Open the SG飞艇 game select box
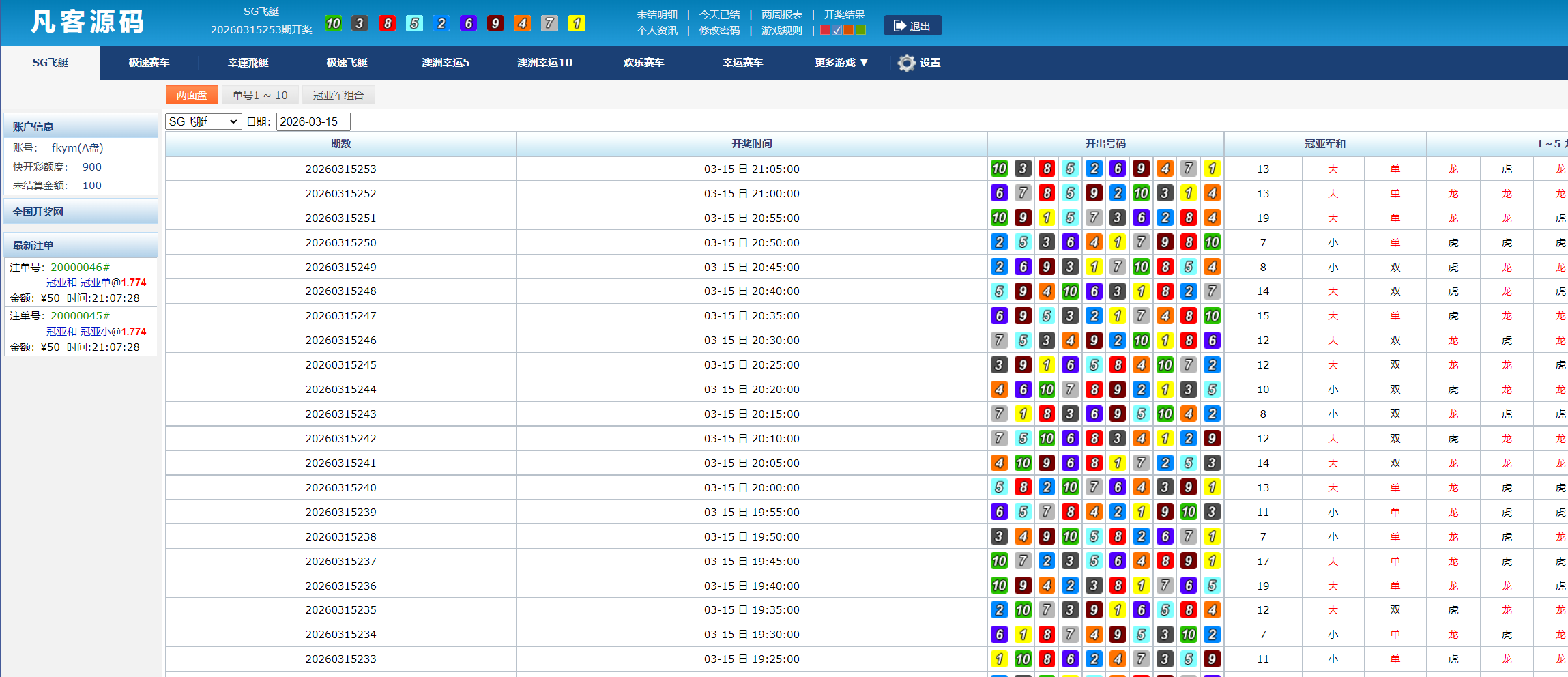The width and height of the screenshot is (1568, 677). (x=203, y=121)
